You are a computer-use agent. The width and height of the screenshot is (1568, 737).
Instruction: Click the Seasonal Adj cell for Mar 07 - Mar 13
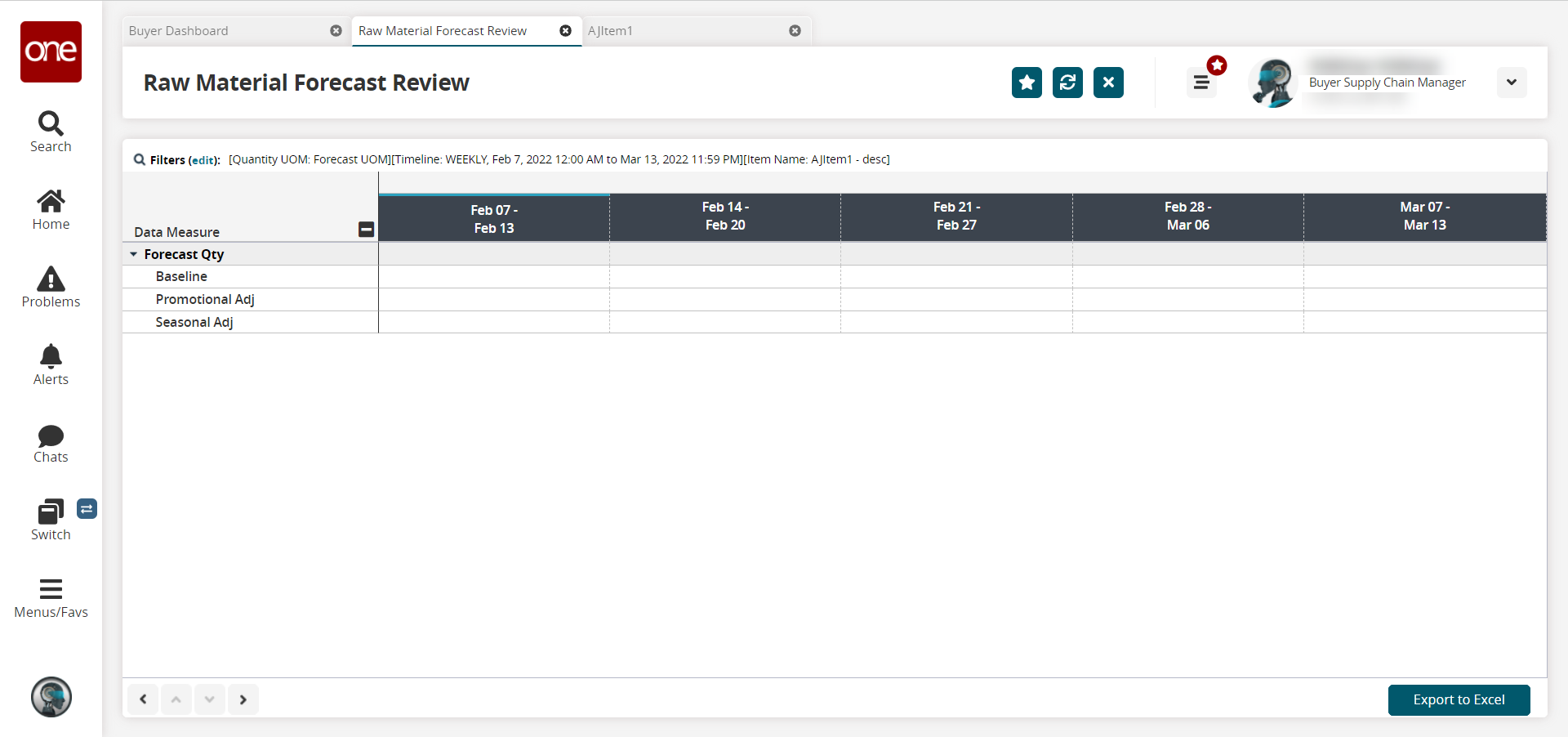(x=1425, y=323)
